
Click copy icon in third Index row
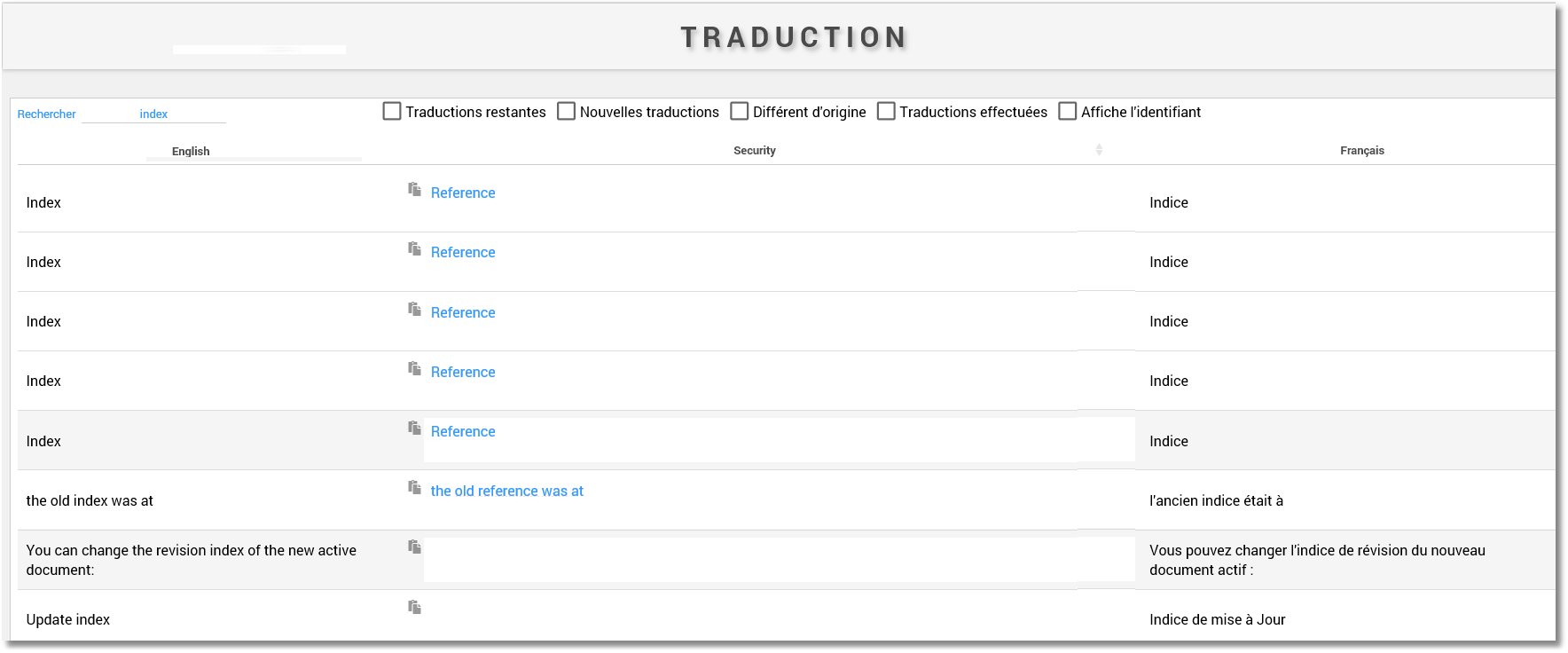(x=414, y=309)
